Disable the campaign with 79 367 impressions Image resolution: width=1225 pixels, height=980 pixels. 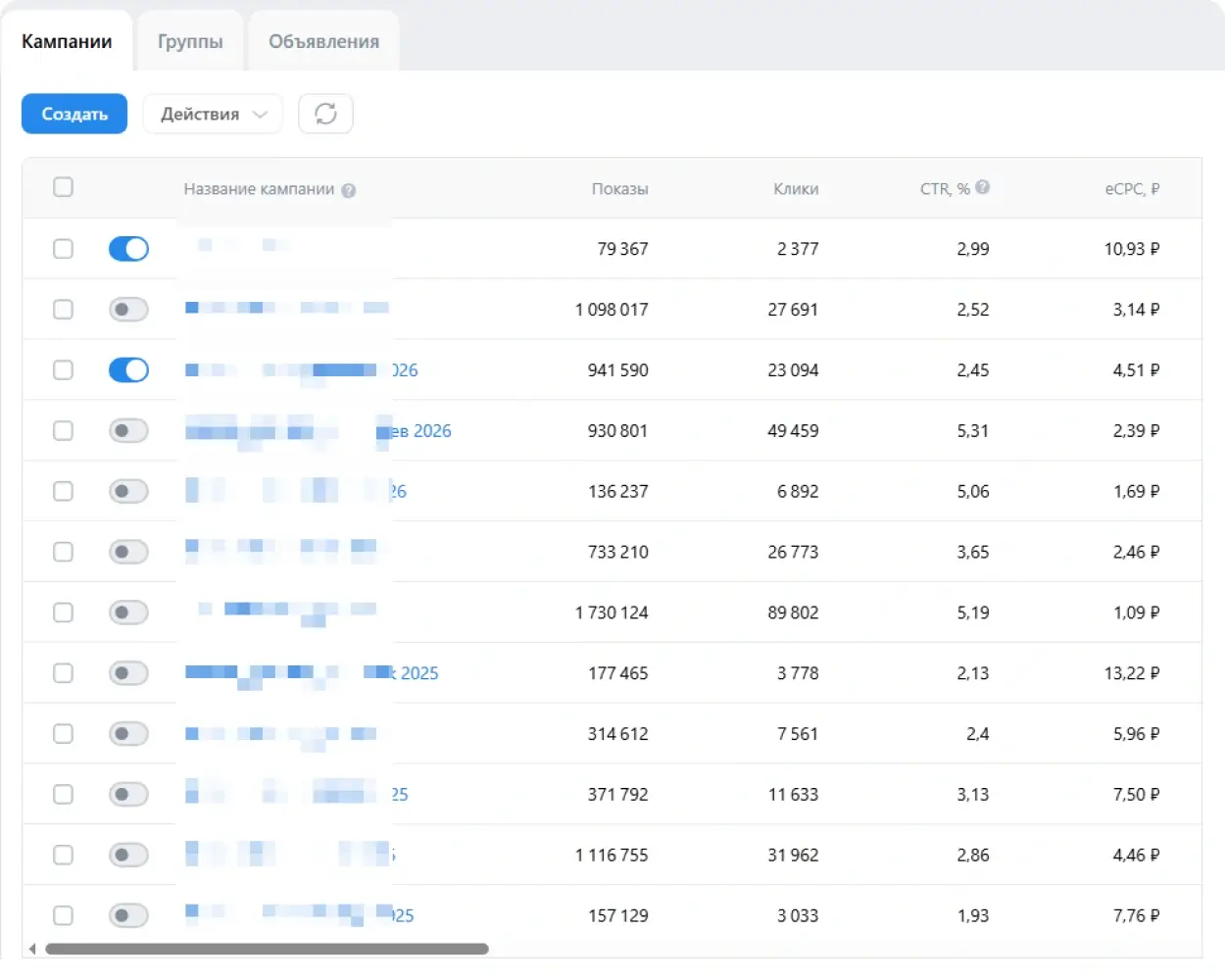click(x=128, y=249)
